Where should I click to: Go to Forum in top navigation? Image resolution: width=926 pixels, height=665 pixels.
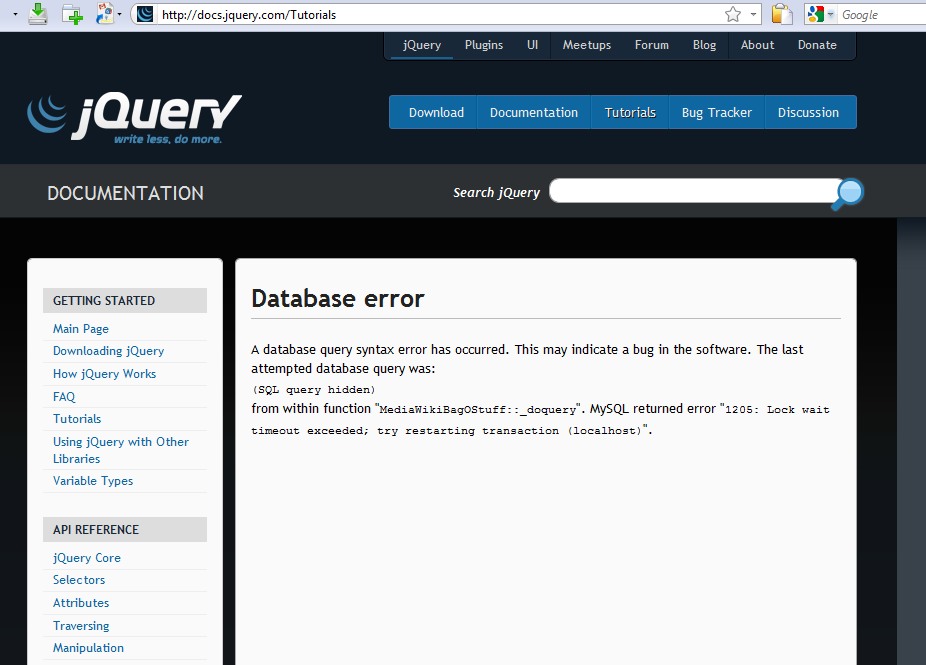[652, 45]
